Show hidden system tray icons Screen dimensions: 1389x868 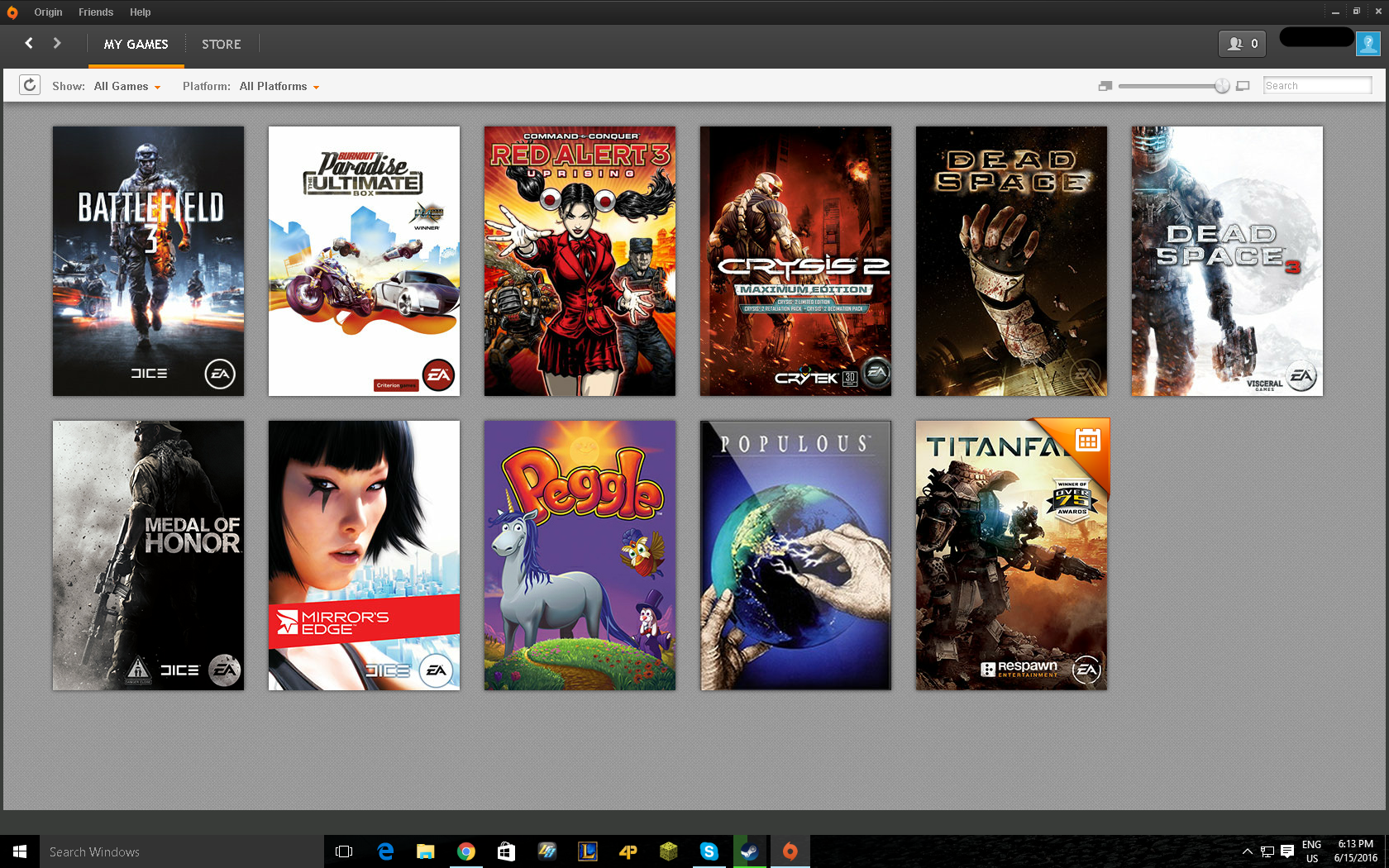click(x=1247, y=851)
